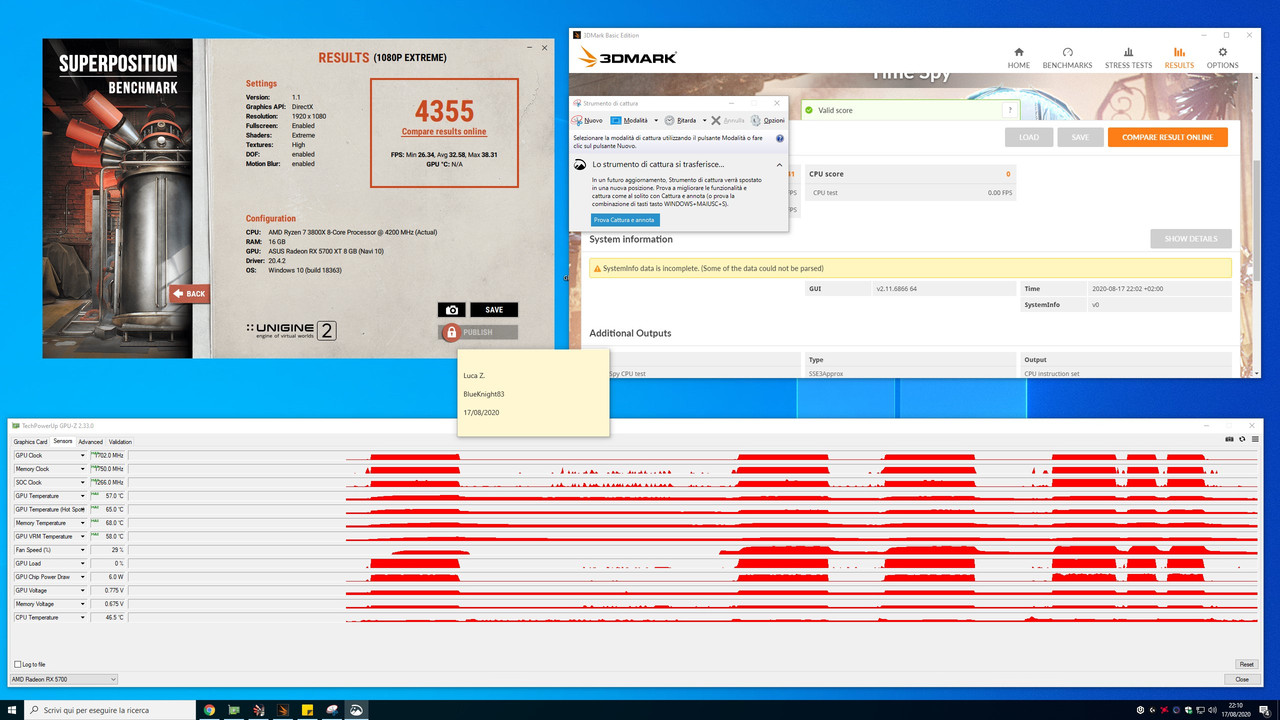Open the 3DMark STRESS TESTS icon
The height and width of the screenshot is (720, 1280).
coord(1128,52)
